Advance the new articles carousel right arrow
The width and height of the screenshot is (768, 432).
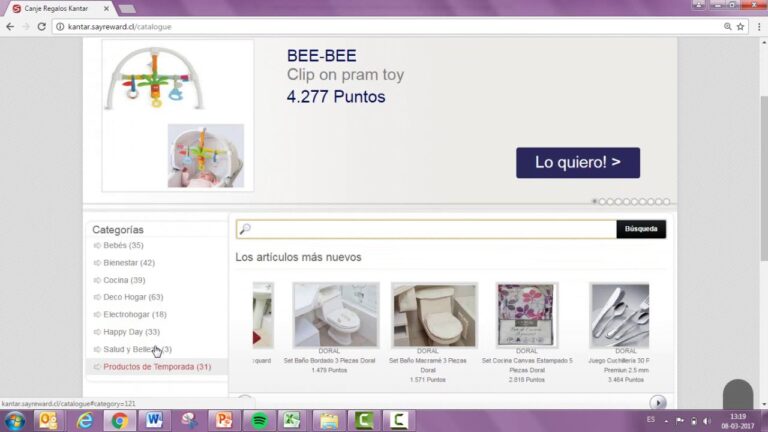point(658,403)
